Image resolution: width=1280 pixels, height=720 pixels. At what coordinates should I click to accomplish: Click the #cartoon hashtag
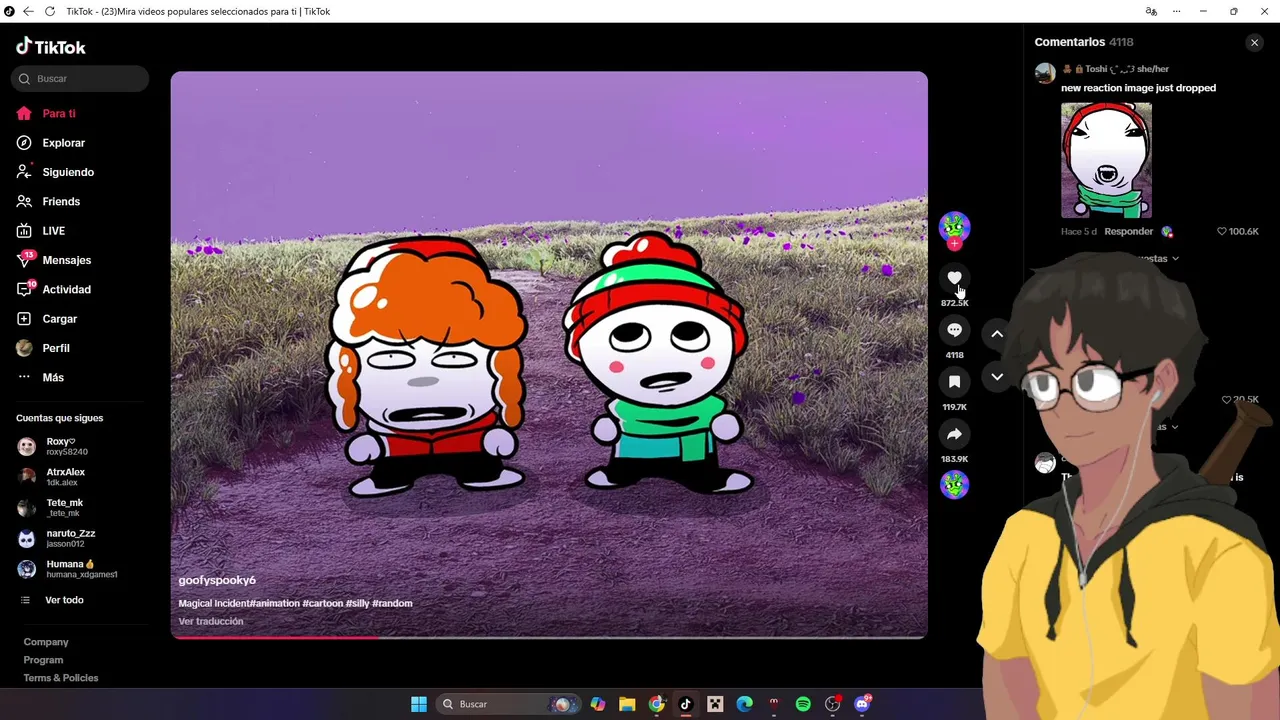(322, 603)
